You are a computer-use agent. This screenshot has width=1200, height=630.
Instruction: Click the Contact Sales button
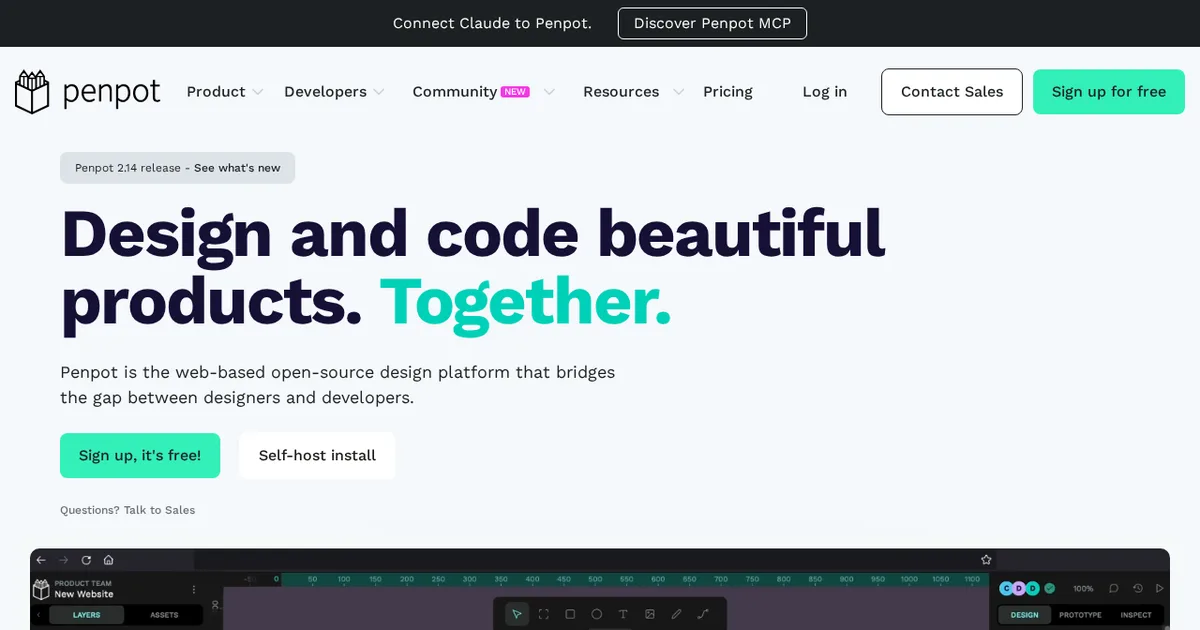pos(952,92)
